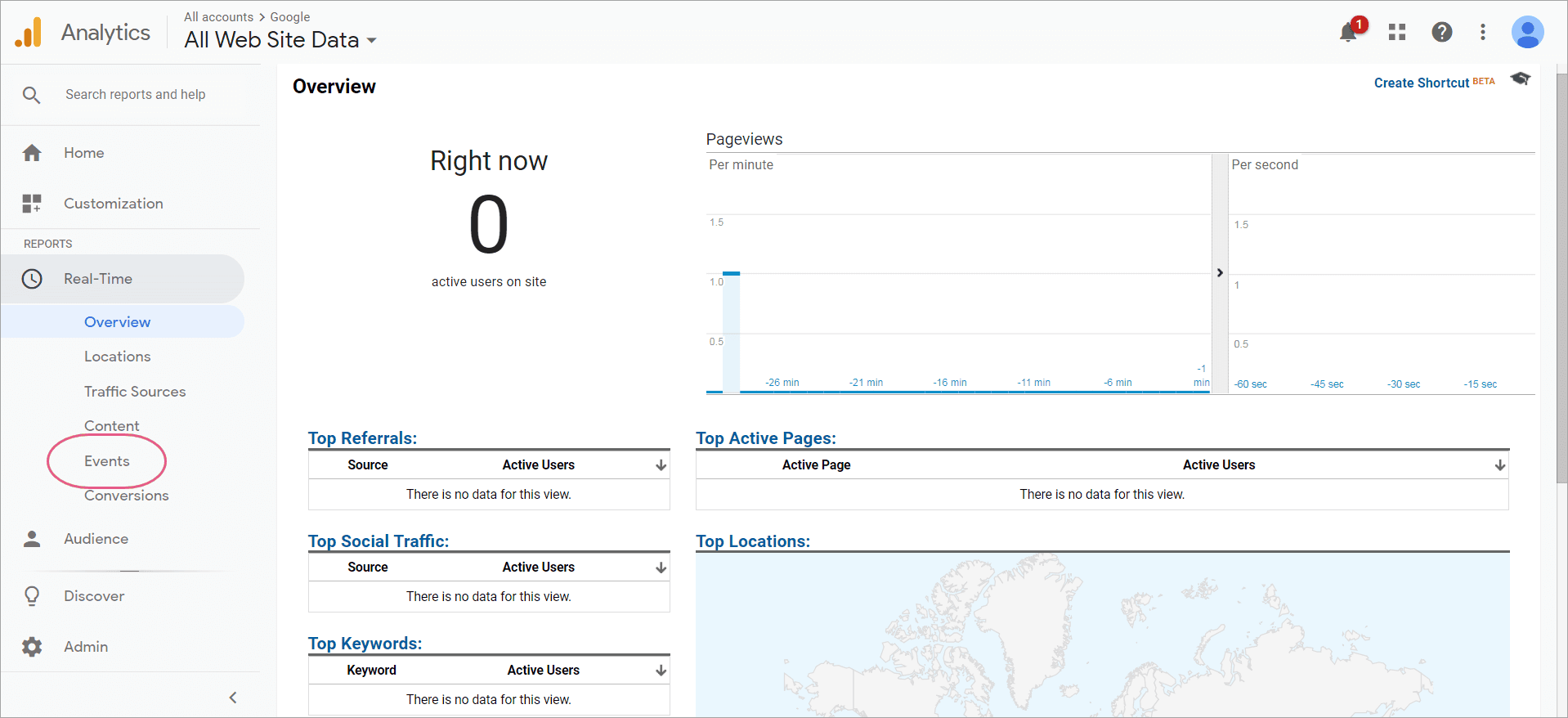Click the Admin gear icon
Screen dimensions: 1568x718
click(32, 647)
